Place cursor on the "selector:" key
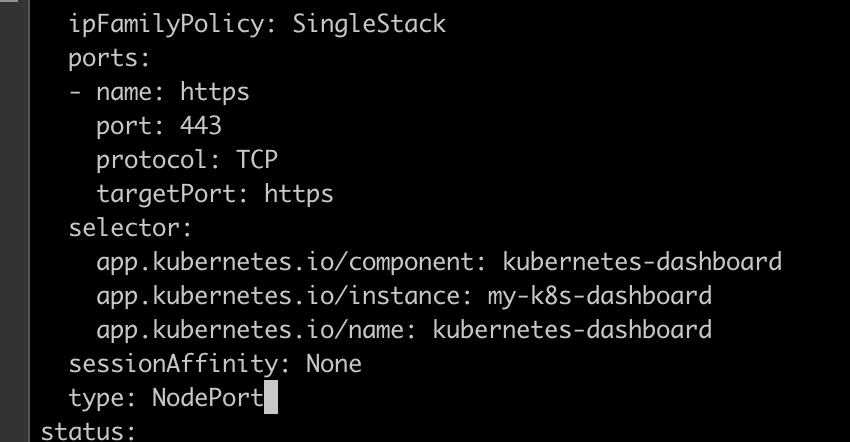This screenshot has width=850, height=442. [x=130, y=228]
